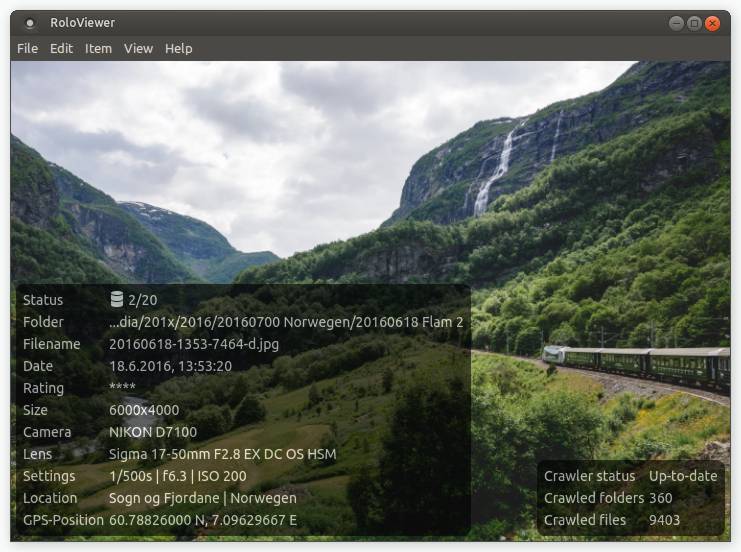Click the RoloViewer app icon in title bar
Viewport: 741px width, 552px height.
(30, 23)
